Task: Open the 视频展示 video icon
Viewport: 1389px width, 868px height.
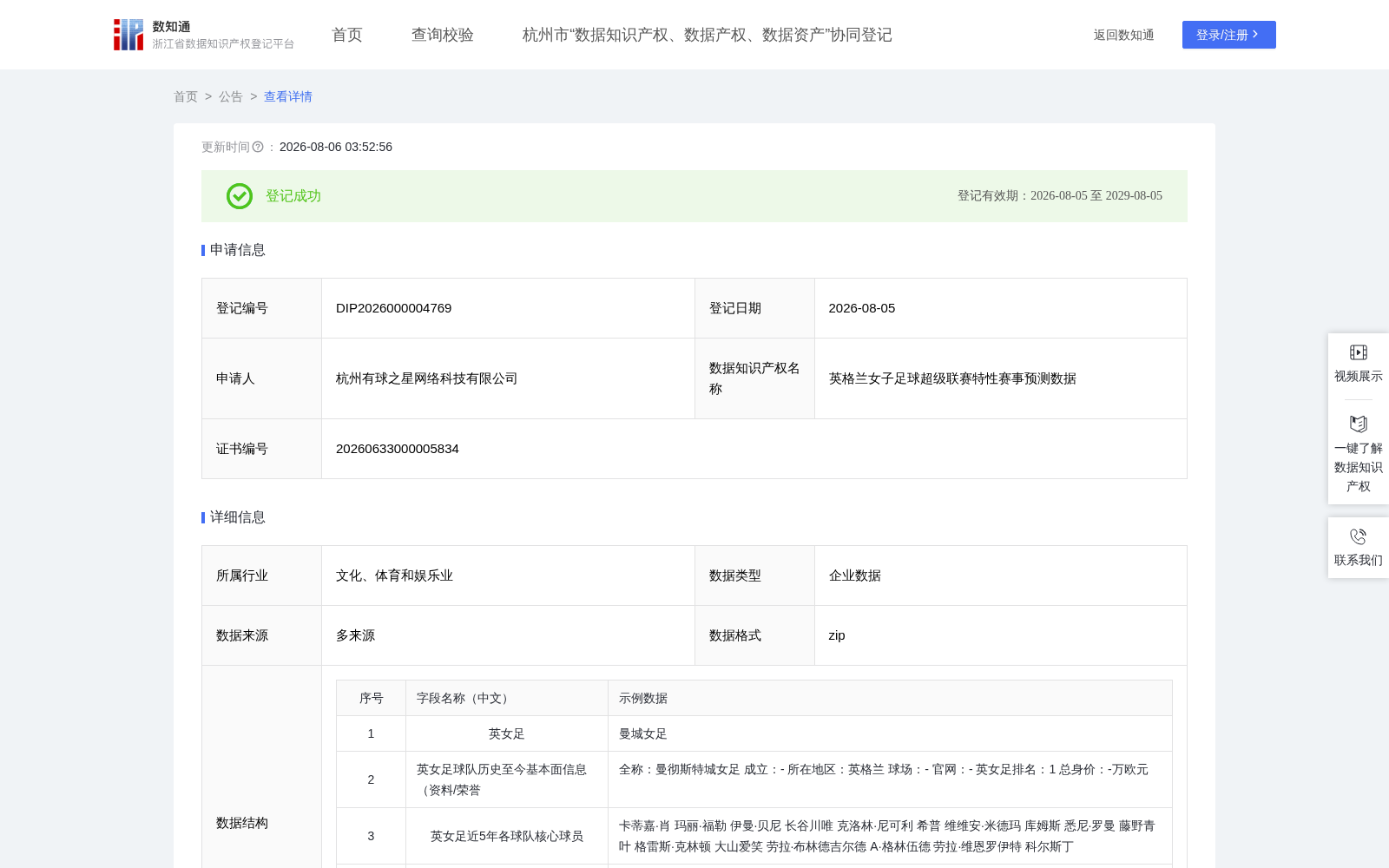Action: pos(1359,352)
